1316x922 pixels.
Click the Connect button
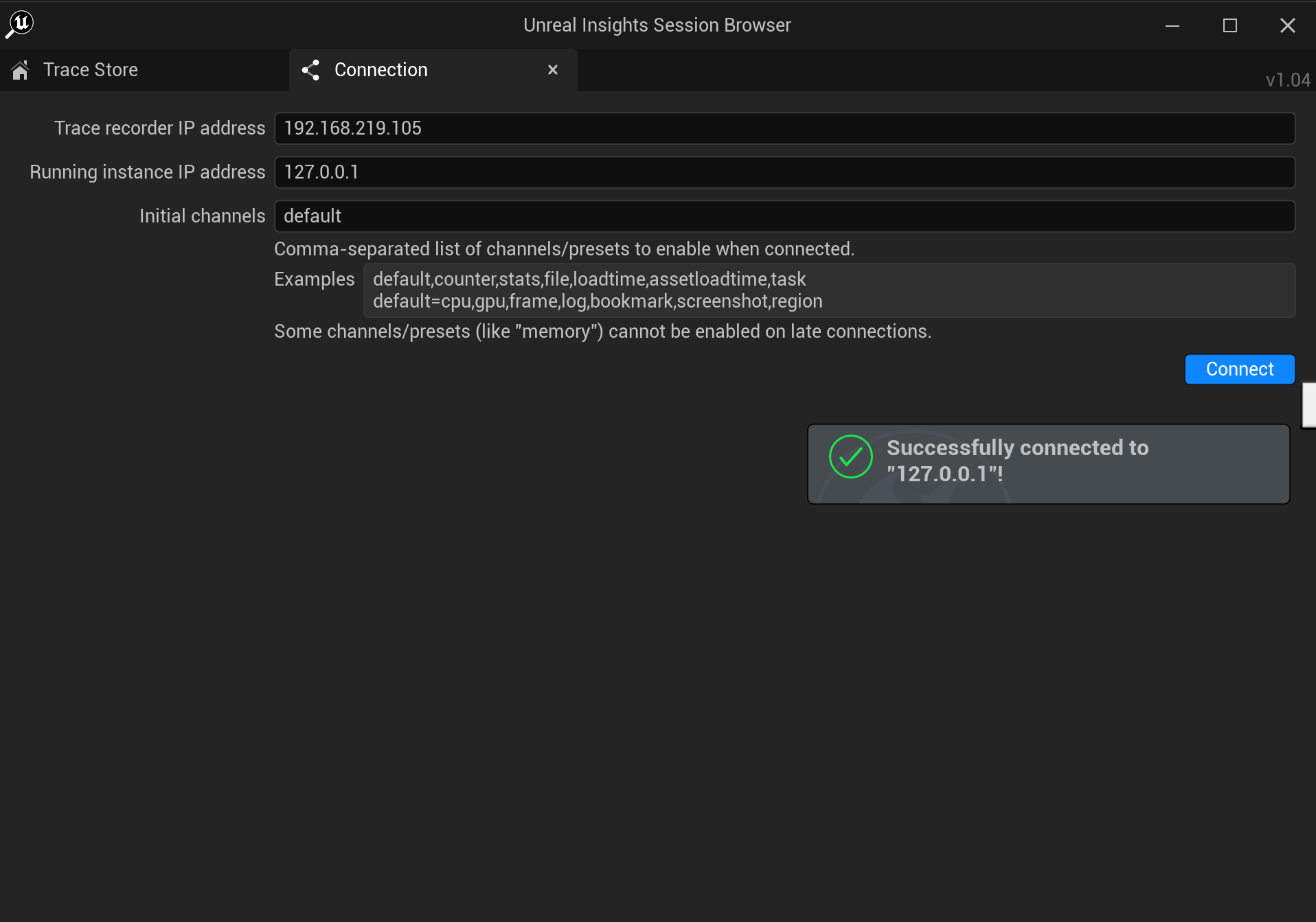pos(1240,369)
